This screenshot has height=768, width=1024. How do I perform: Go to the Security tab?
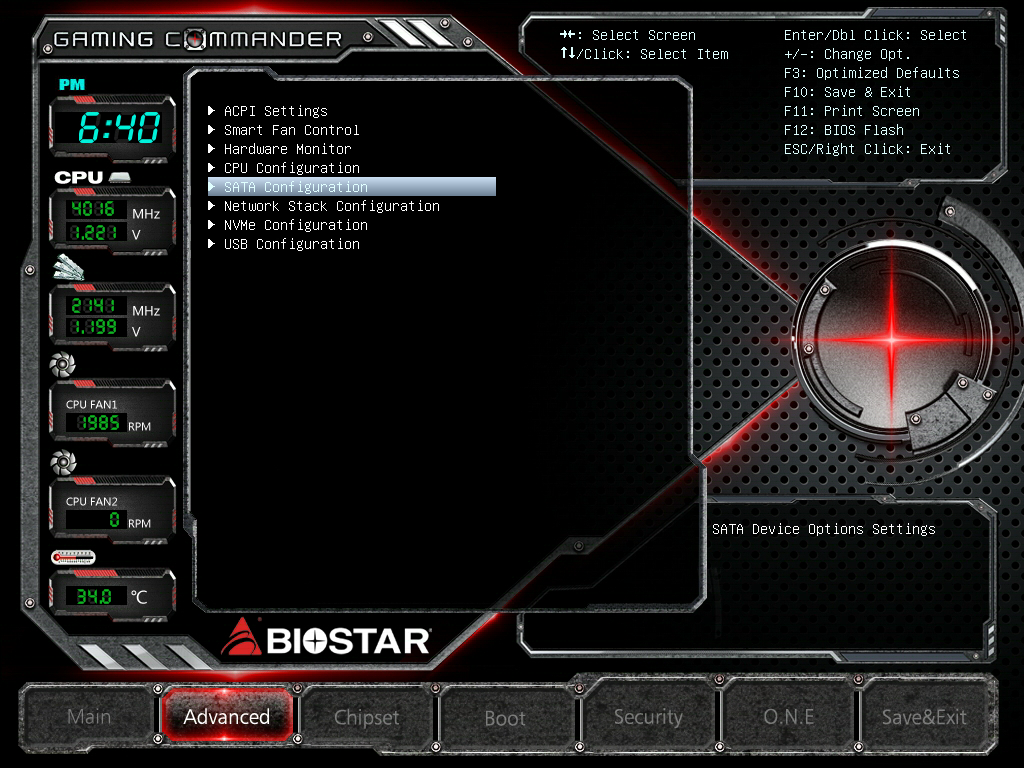coord(648,717)
